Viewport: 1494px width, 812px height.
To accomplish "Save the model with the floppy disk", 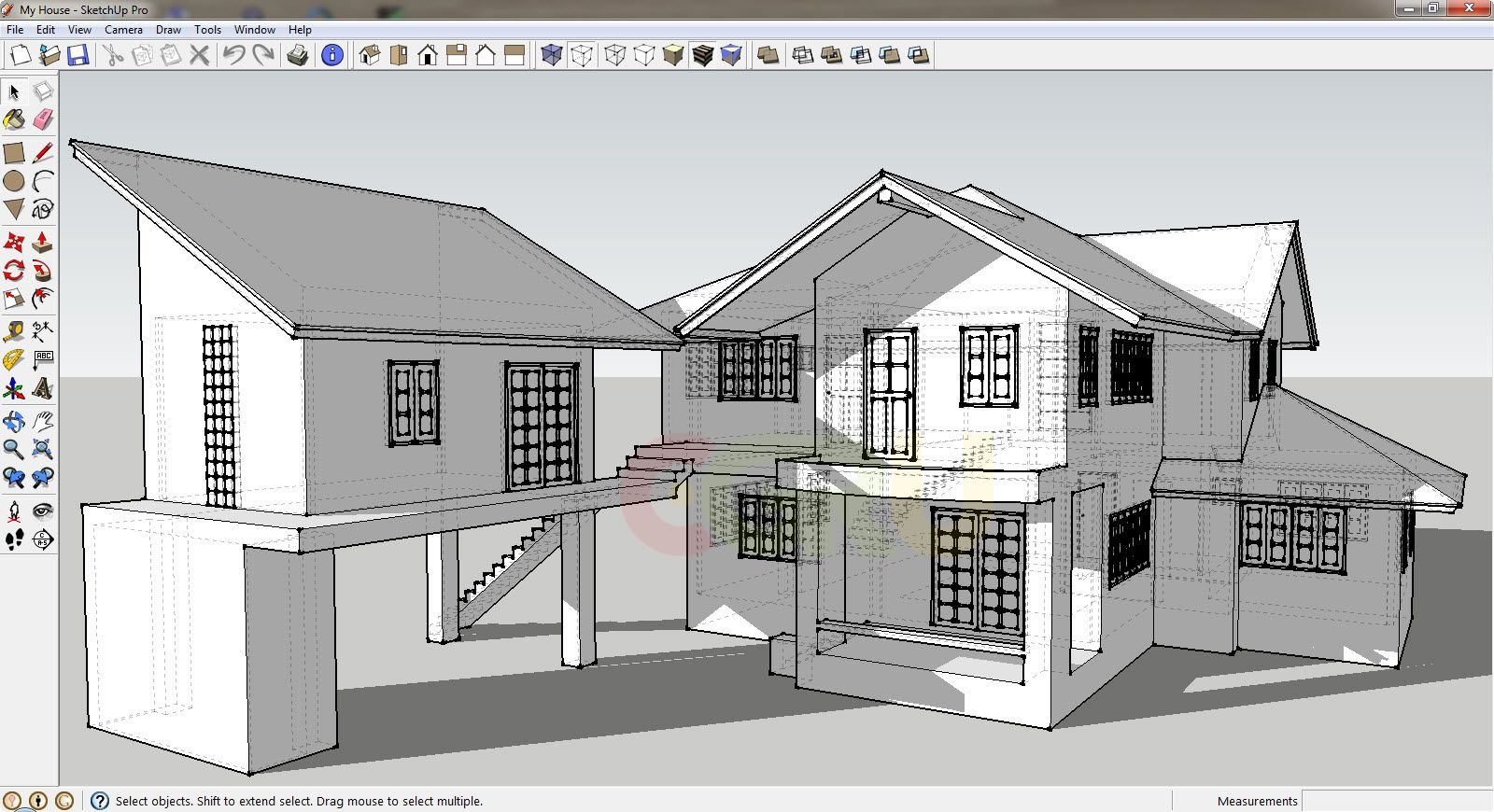I will click(78, 55).
